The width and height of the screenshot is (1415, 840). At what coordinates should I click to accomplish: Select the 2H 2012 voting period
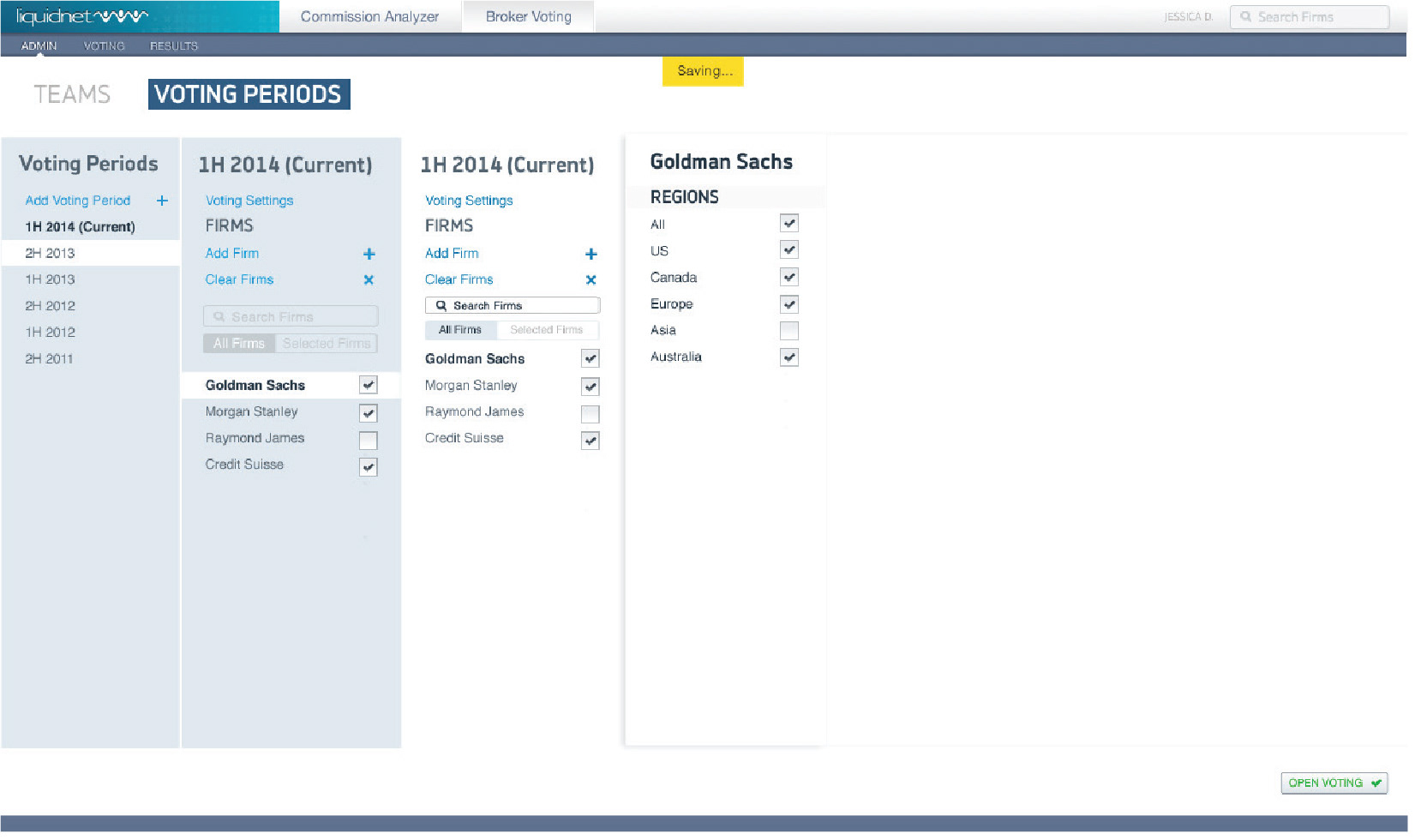click(50, 308)
